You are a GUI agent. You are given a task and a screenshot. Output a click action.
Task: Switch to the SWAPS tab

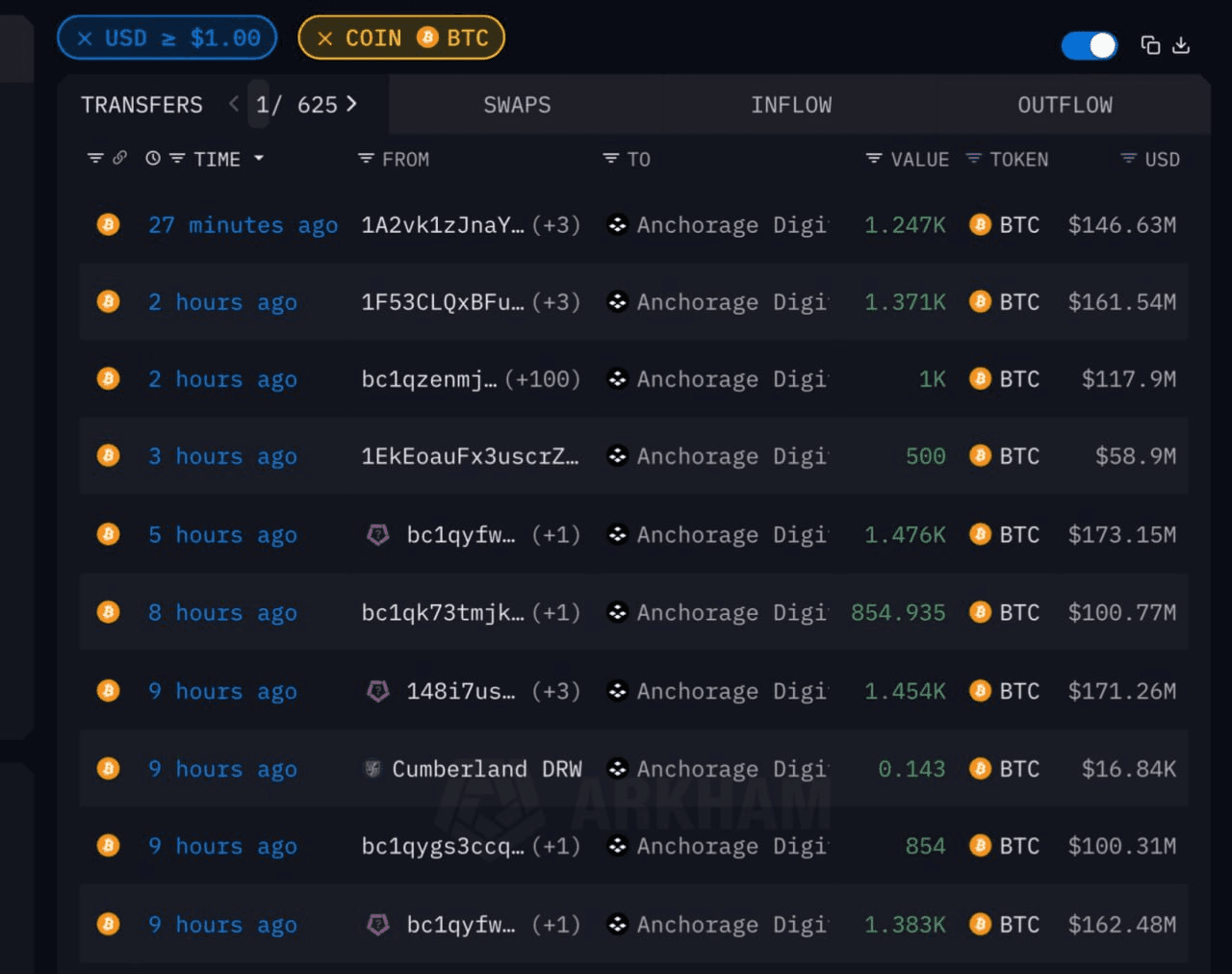click(517, 105)
